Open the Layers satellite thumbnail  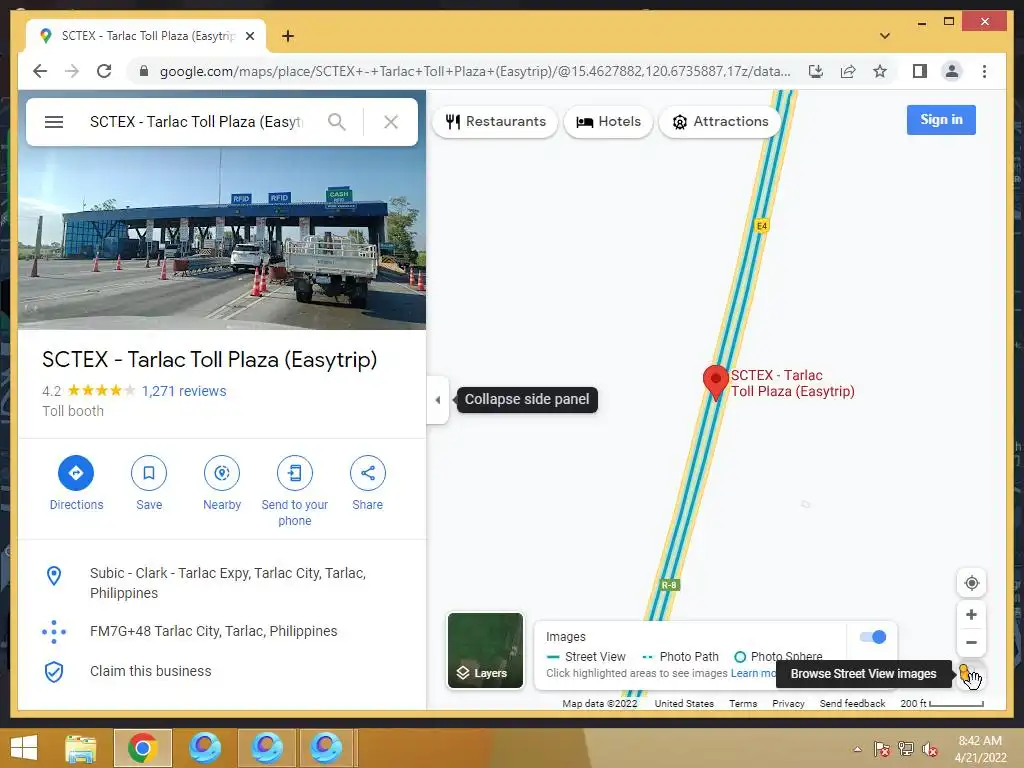tap(485, 650)
